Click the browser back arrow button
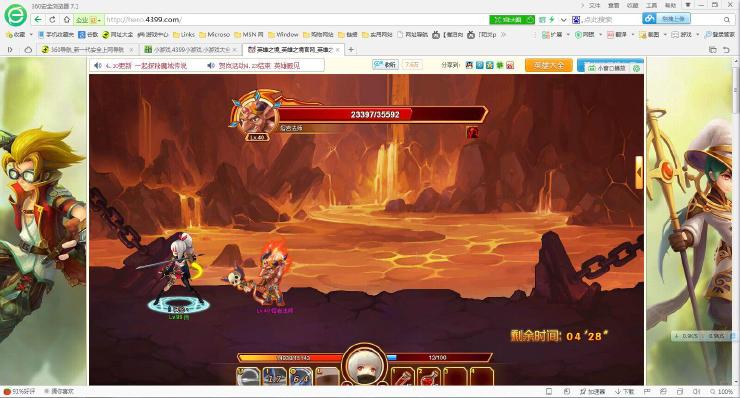 (x=38, y=19)
